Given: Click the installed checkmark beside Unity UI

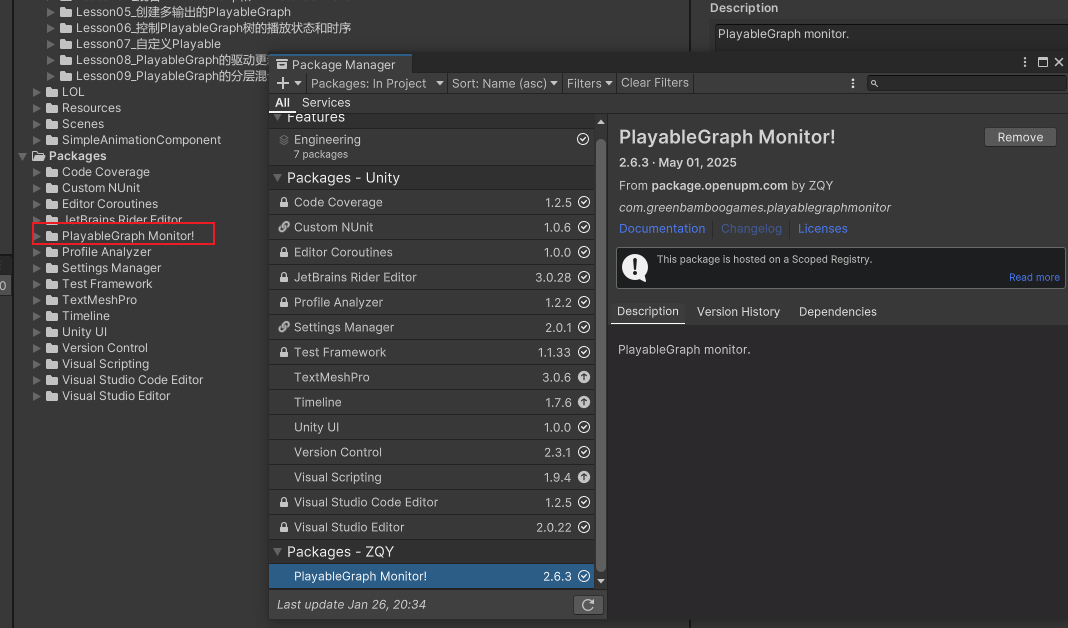Looking at the screenshot, I should point(584,427).
